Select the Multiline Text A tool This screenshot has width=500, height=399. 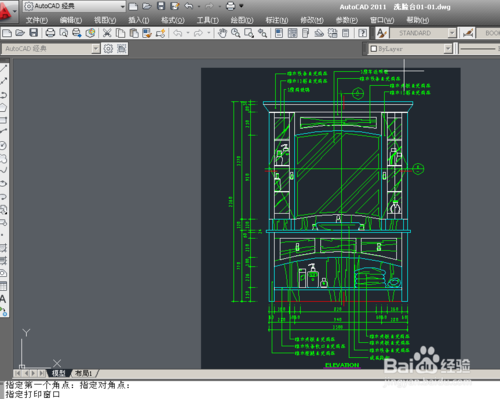pyautogui.click(x=3, y=299)
